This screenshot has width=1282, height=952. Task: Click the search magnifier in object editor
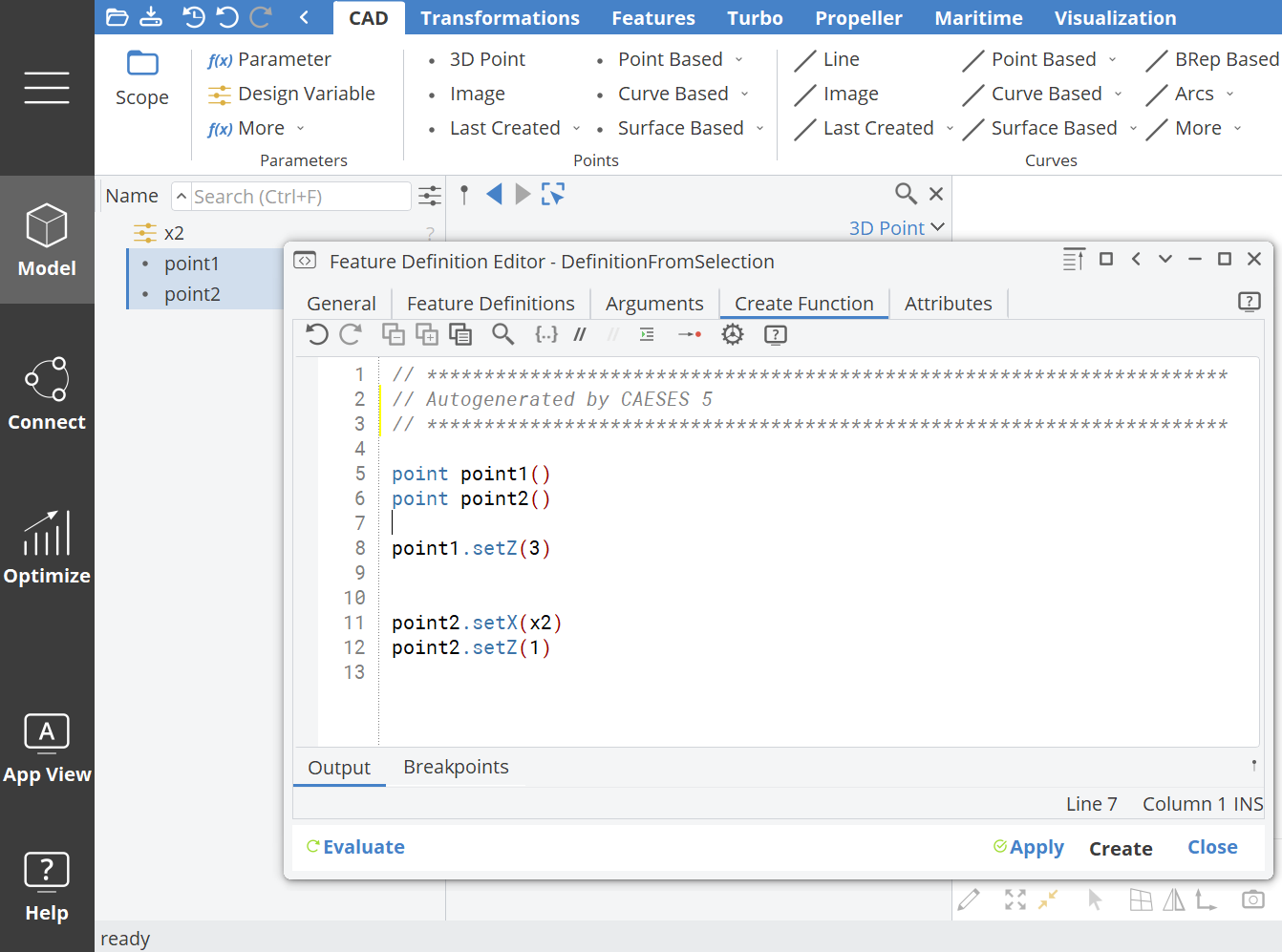pos(906,194)
